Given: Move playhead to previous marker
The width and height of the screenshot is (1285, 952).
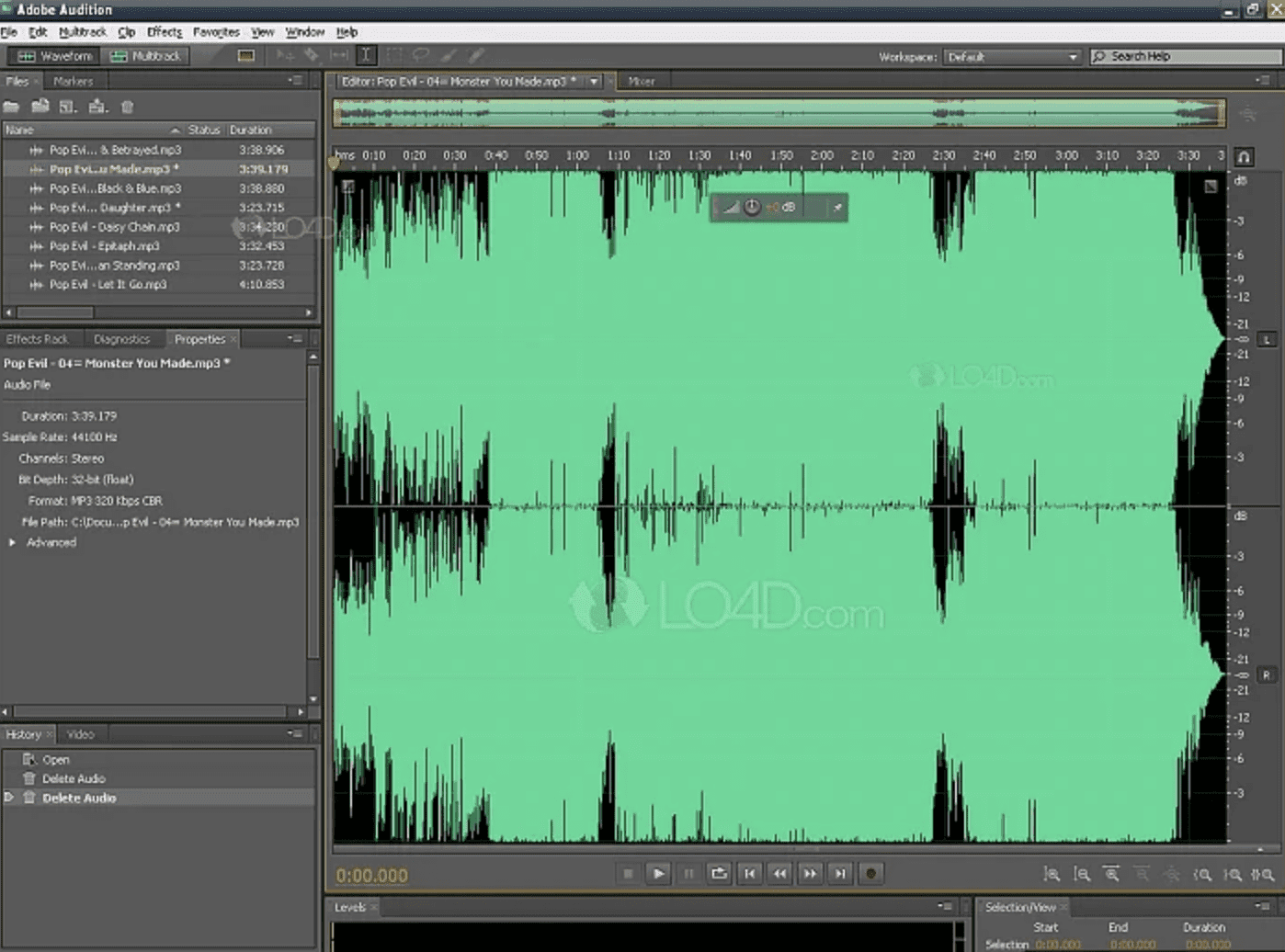Looking at the screenshot, I should [x=749, y=874].
